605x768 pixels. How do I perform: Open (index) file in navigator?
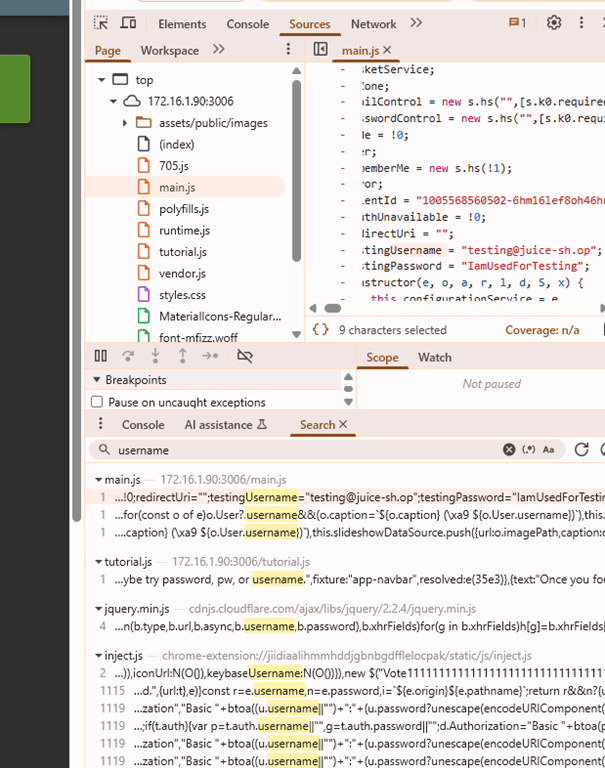[x=176, y=144]
